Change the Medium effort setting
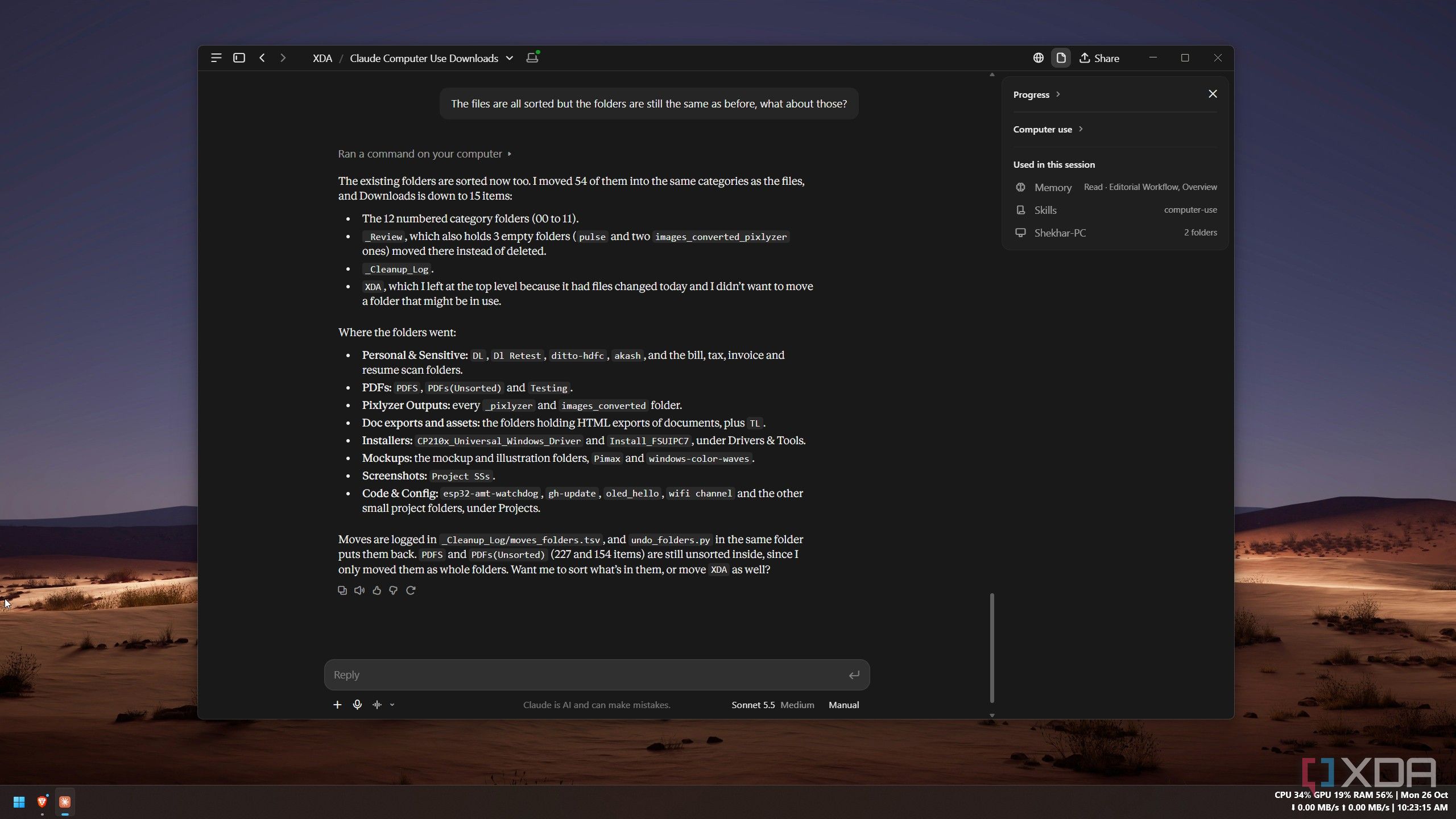Image resolution: width=1456 pixels, height=819 pixels. 797,705
